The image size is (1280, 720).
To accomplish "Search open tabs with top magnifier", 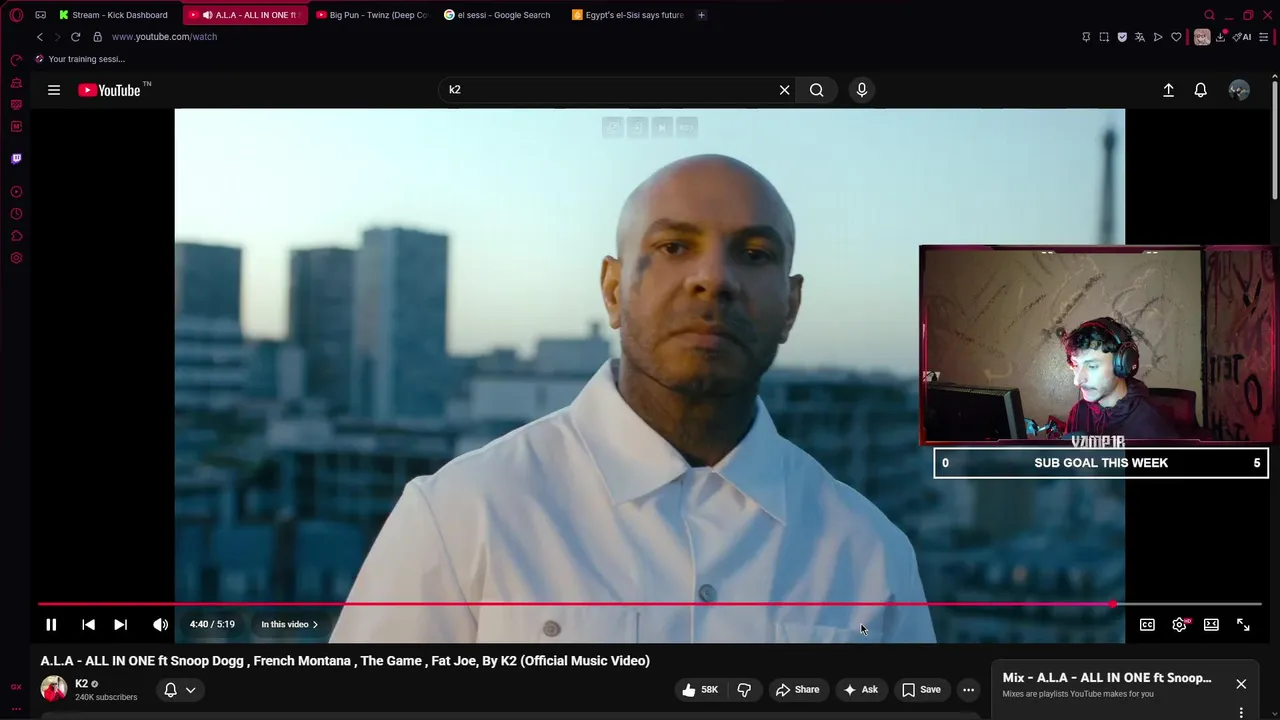I will coord(1209,15).
